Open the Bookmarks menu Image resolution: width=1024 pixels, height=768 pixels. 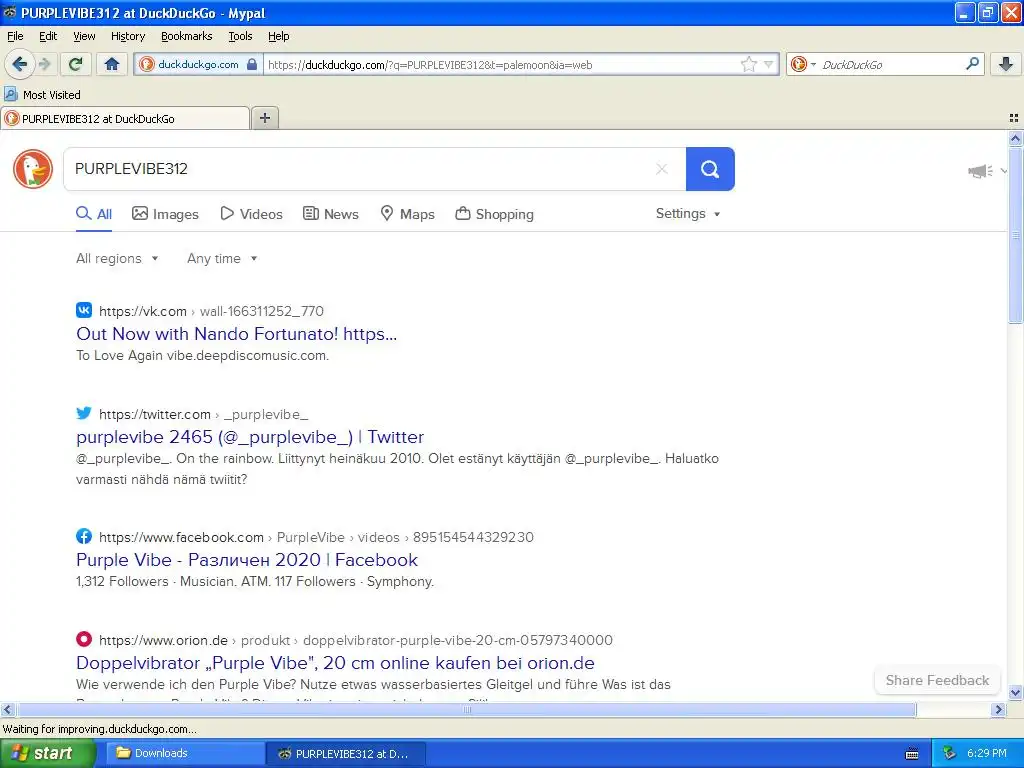click(x=187, y=36)
